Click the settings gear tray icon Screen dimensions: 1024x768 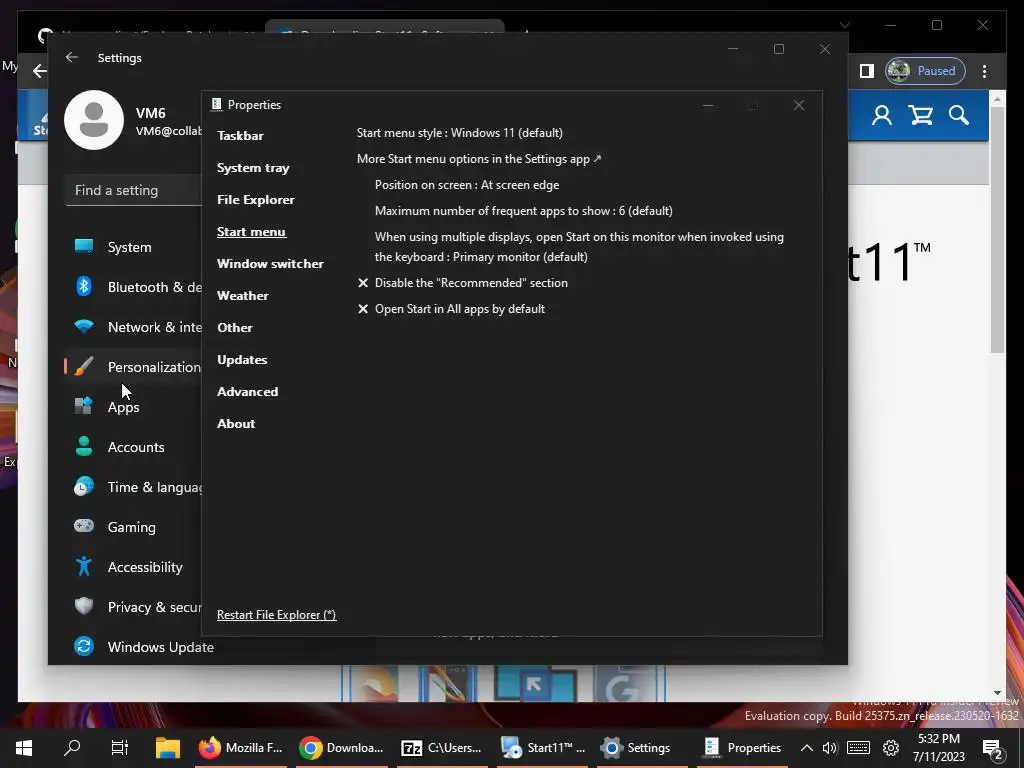pyautogui.click(x=891, y=748)
